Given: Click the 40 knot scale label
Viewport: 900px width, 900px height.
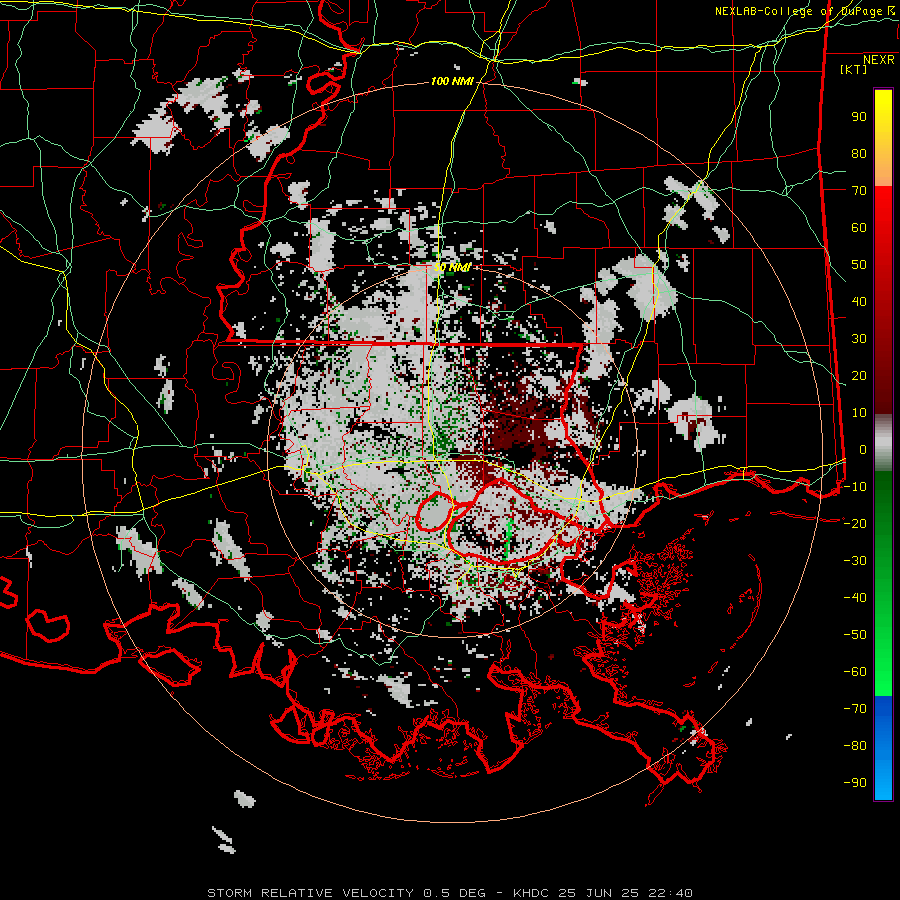Looking at the screenshot, I should 859,302.
